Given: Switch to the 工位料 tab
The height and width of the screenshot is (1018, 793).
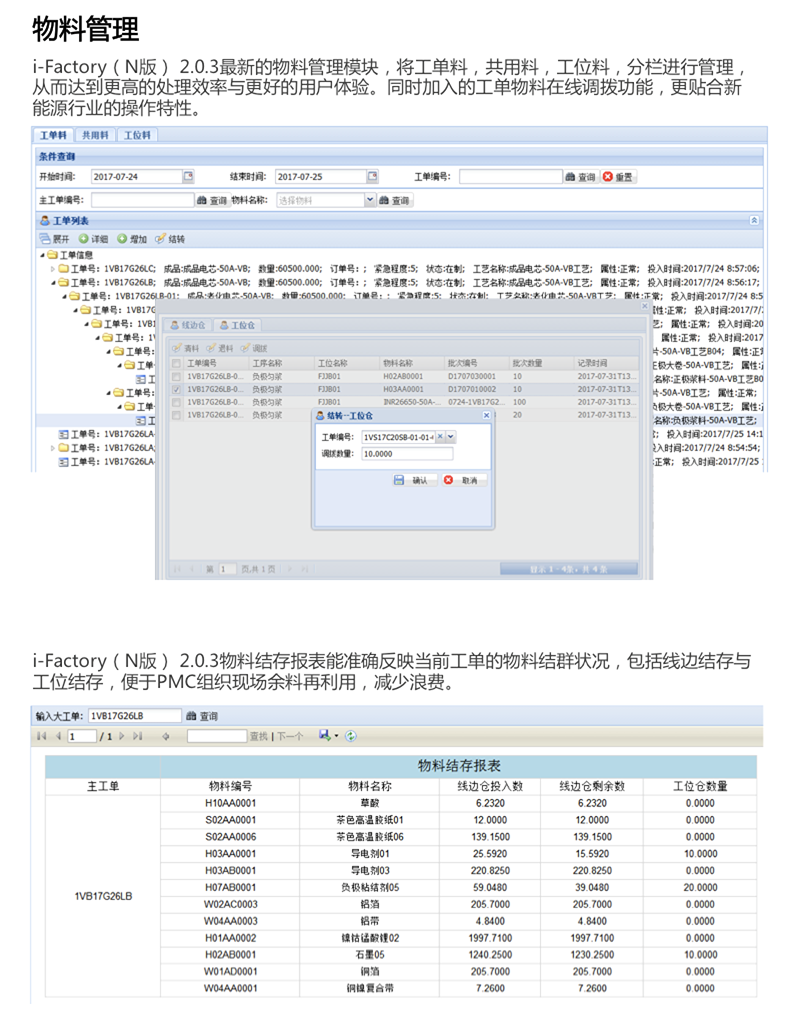Looking at the screenshot, I should click(137, 135).
